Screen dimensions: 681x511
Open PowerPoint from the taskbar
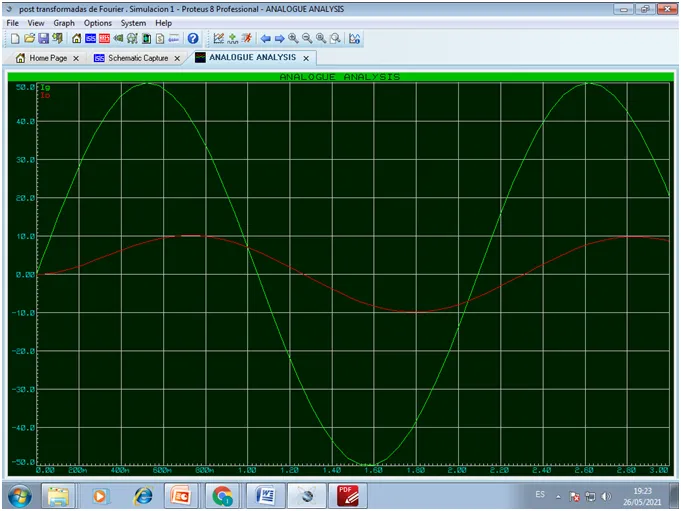click(181, 495)
